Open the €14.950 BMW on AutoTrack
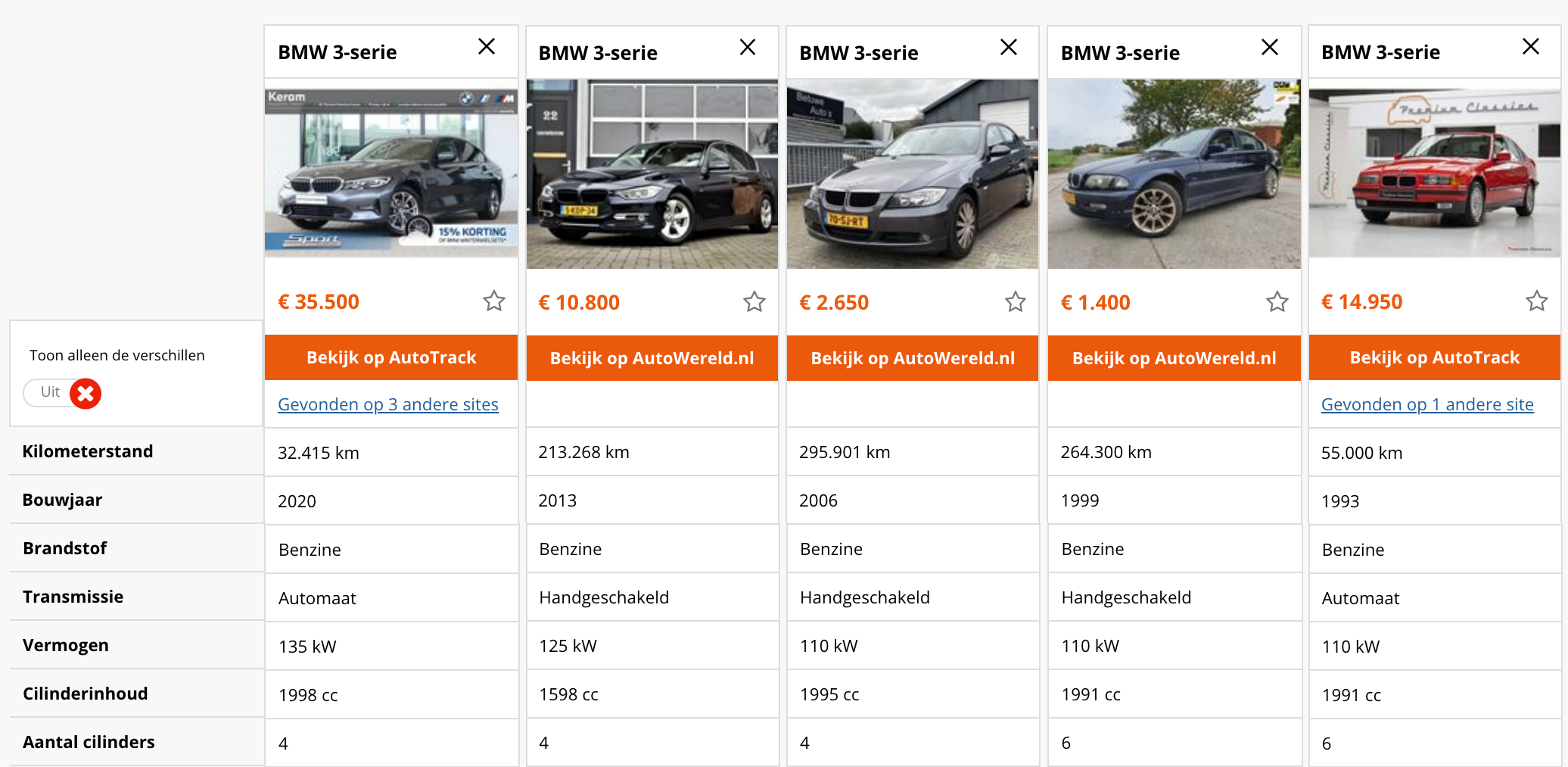This screenshot has width=1568, height=767. [x=1434, y=357]
